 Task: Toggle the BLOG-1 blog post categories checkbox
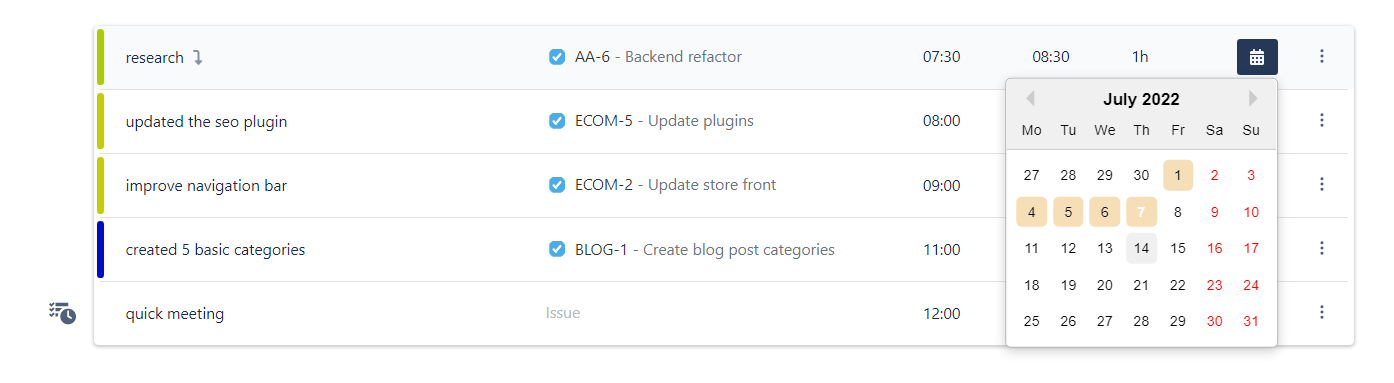[x=557, y=249]
